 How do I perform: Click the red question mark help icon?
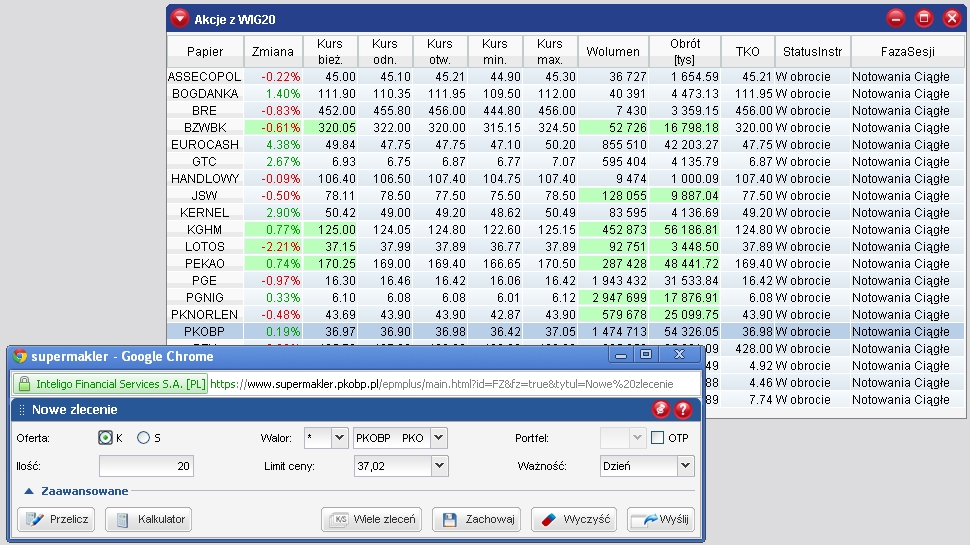[683, 409]
